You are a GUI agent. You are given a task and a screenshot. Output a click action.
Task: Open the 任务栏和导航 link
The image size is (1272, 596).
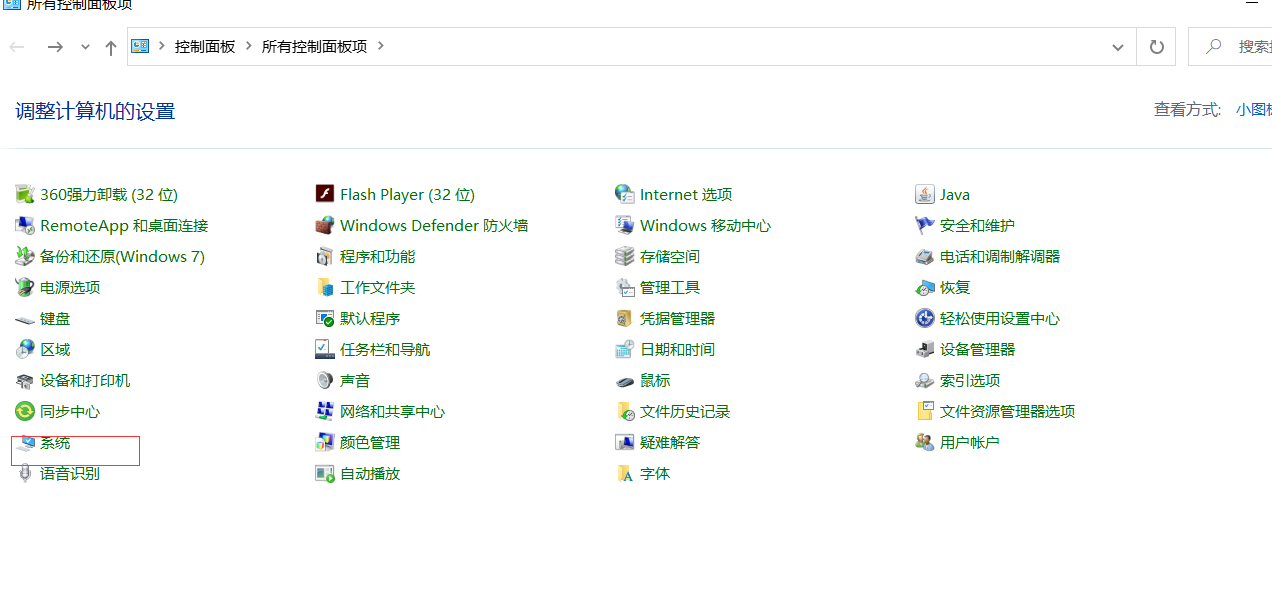(x=385, y=349)
